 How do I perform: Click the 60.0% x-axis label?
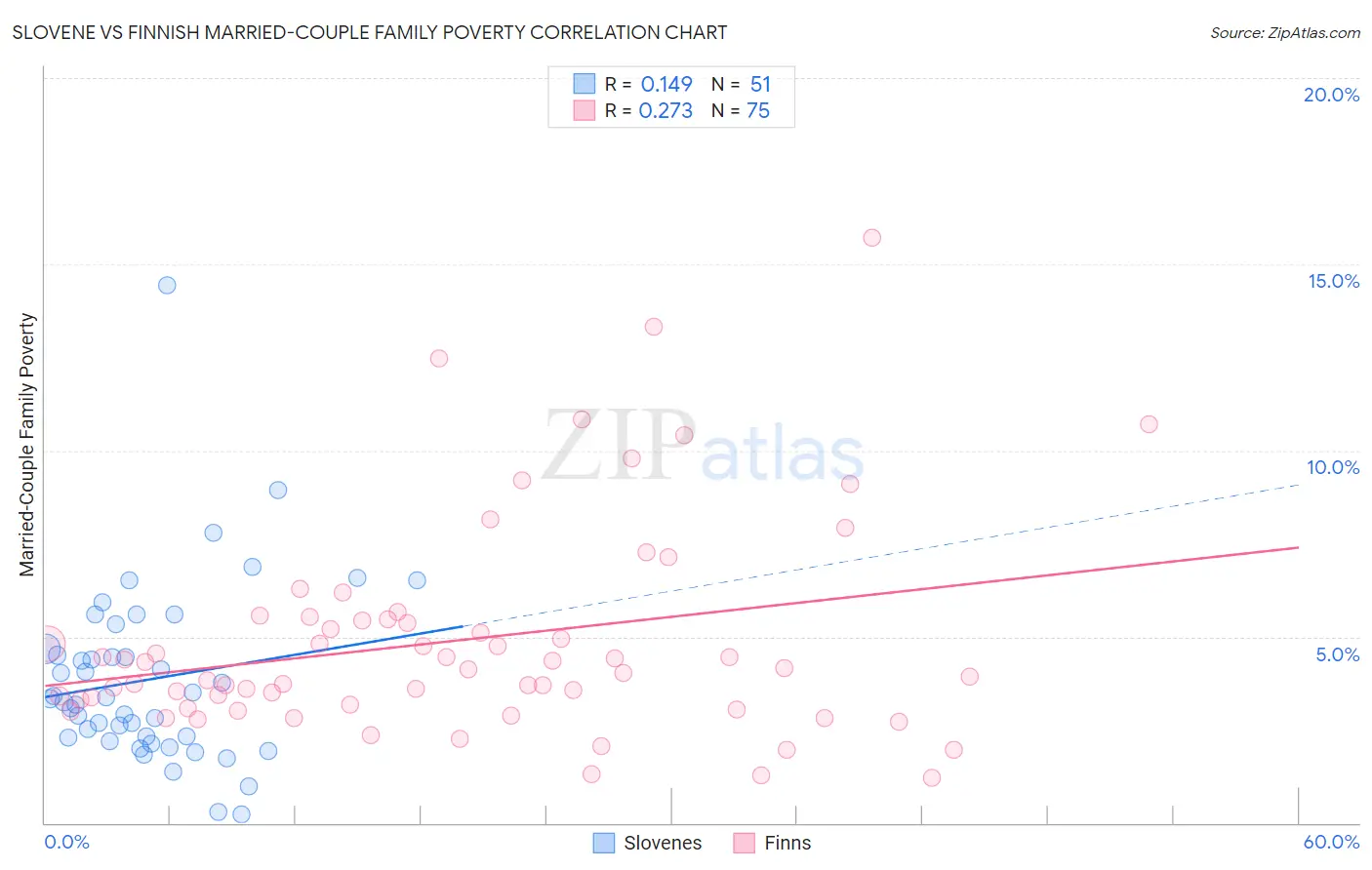(1331, 842)
